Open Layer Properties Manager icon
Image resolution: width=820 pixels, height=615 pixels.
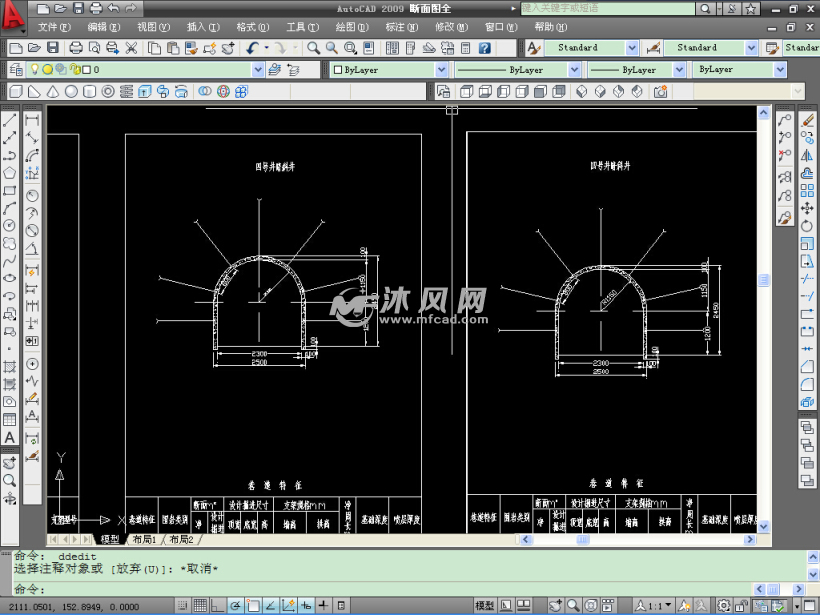[x=16, y=70]
